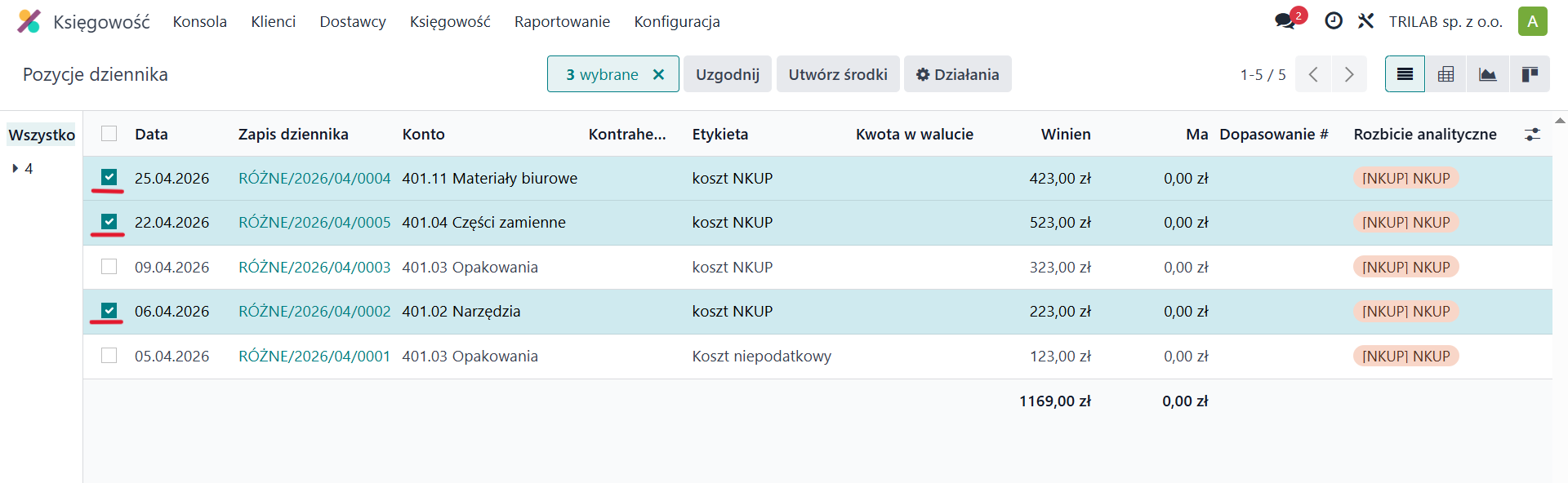
Task: Open the Dostawcy menu
Action: [x=353, y=21]
